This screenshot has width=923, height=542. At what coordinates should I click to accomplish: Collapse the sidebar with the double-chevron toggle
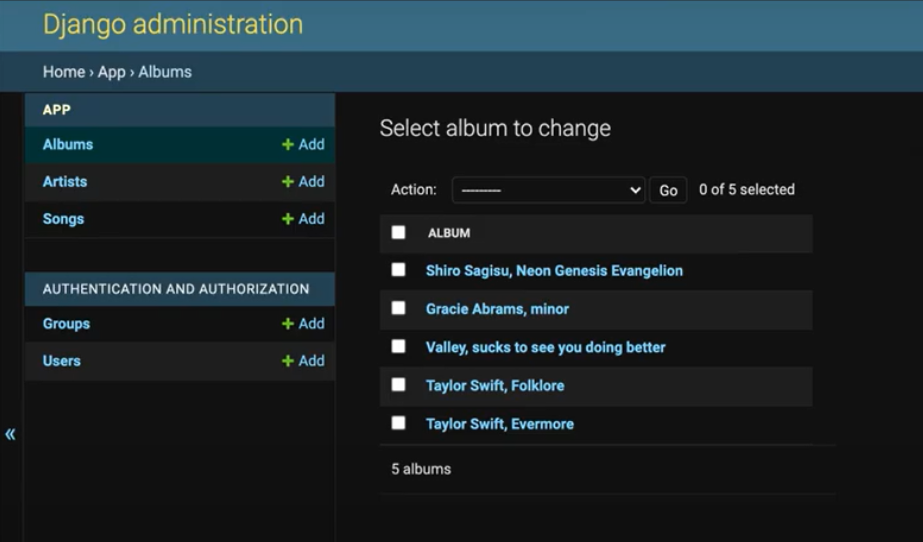(10, 434)
